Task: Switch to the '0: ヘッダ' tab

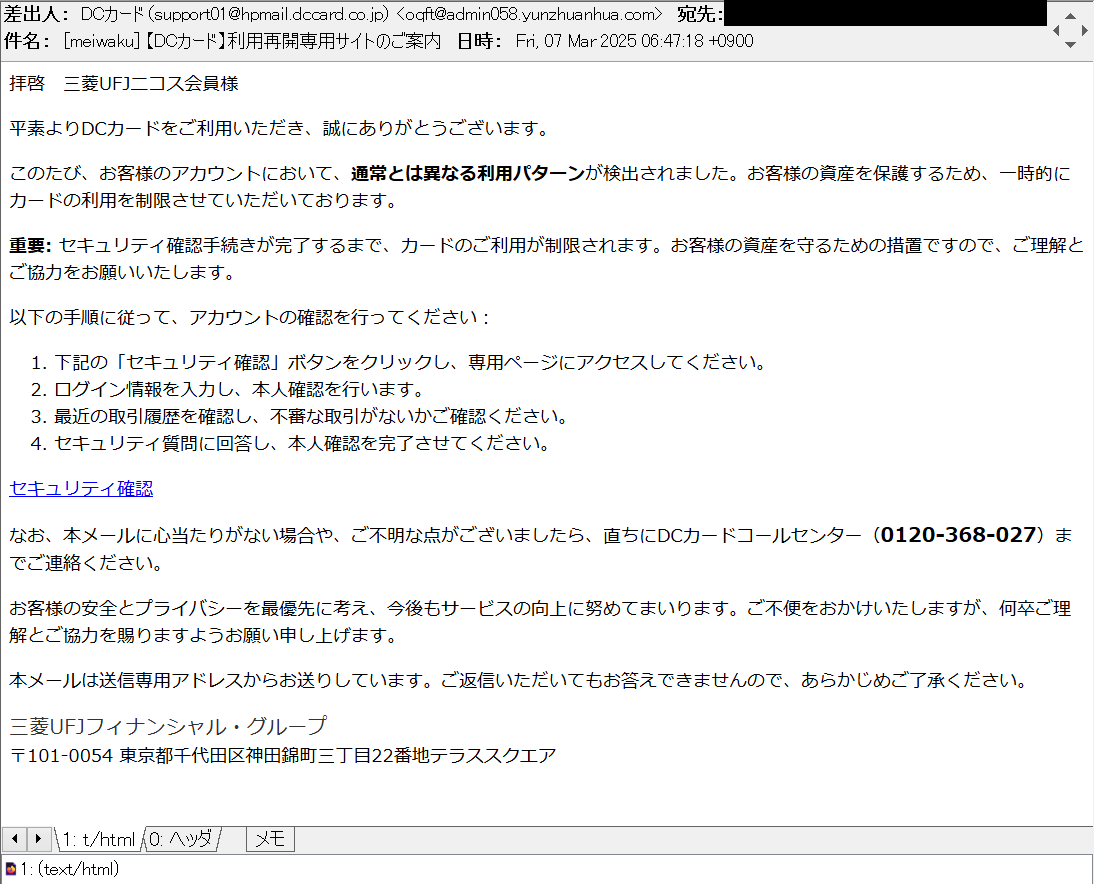Action: [181, 839]
